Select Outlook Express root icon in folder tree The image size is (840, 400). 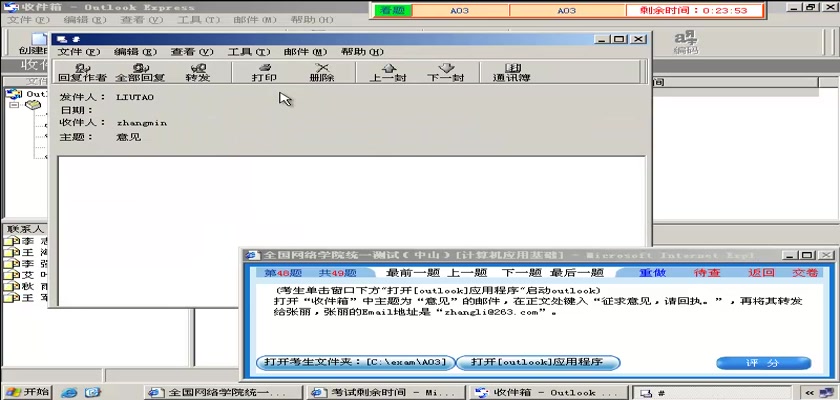(x=13, y=94)
